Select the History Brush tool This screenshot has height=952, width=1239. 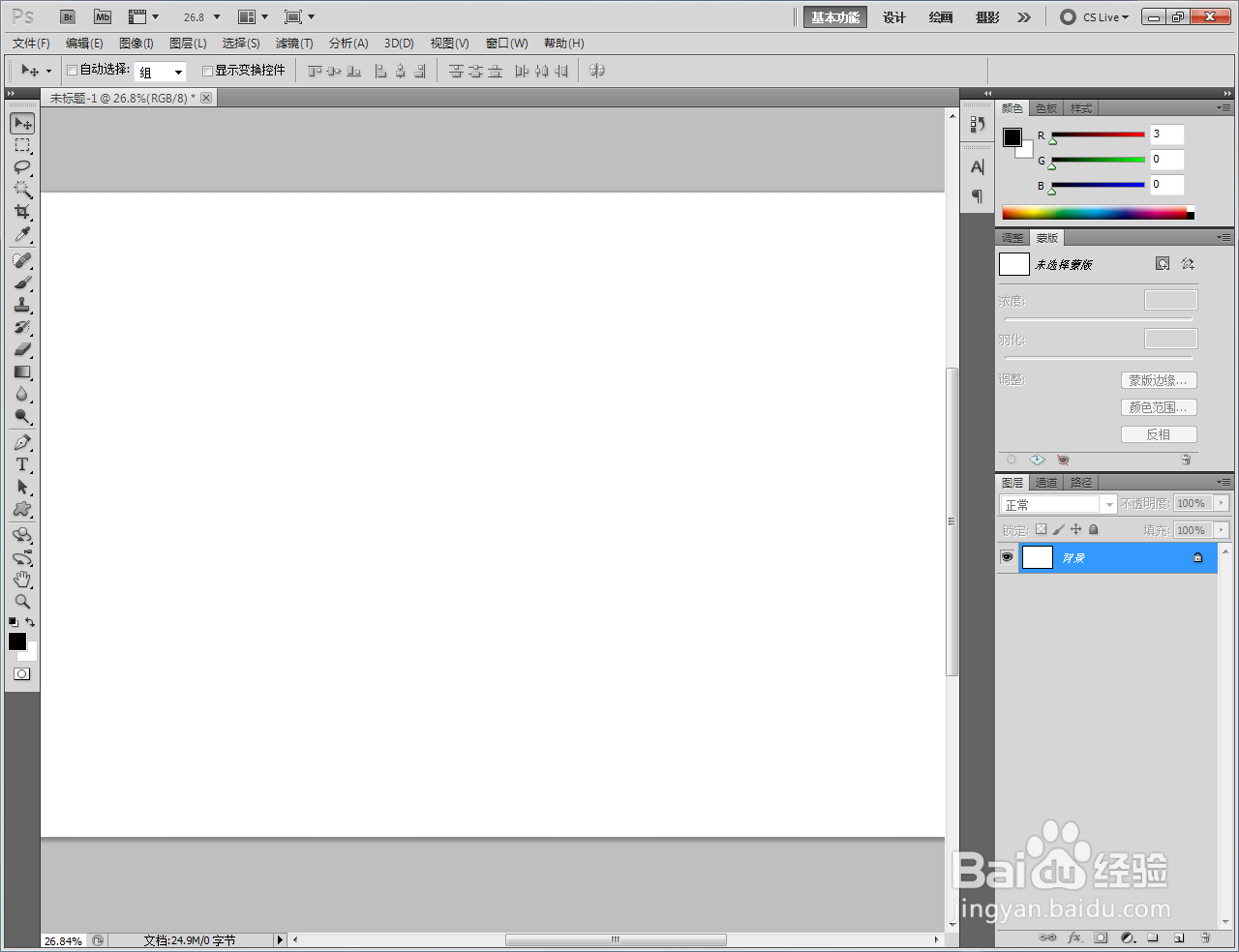coord(22,327)
